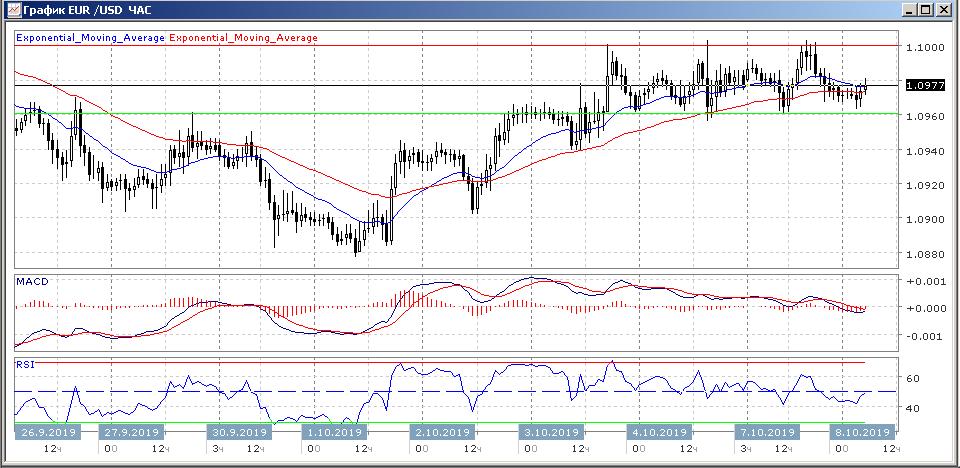
Task: Click the chart window icon in title bar
Action: [12, 10]
